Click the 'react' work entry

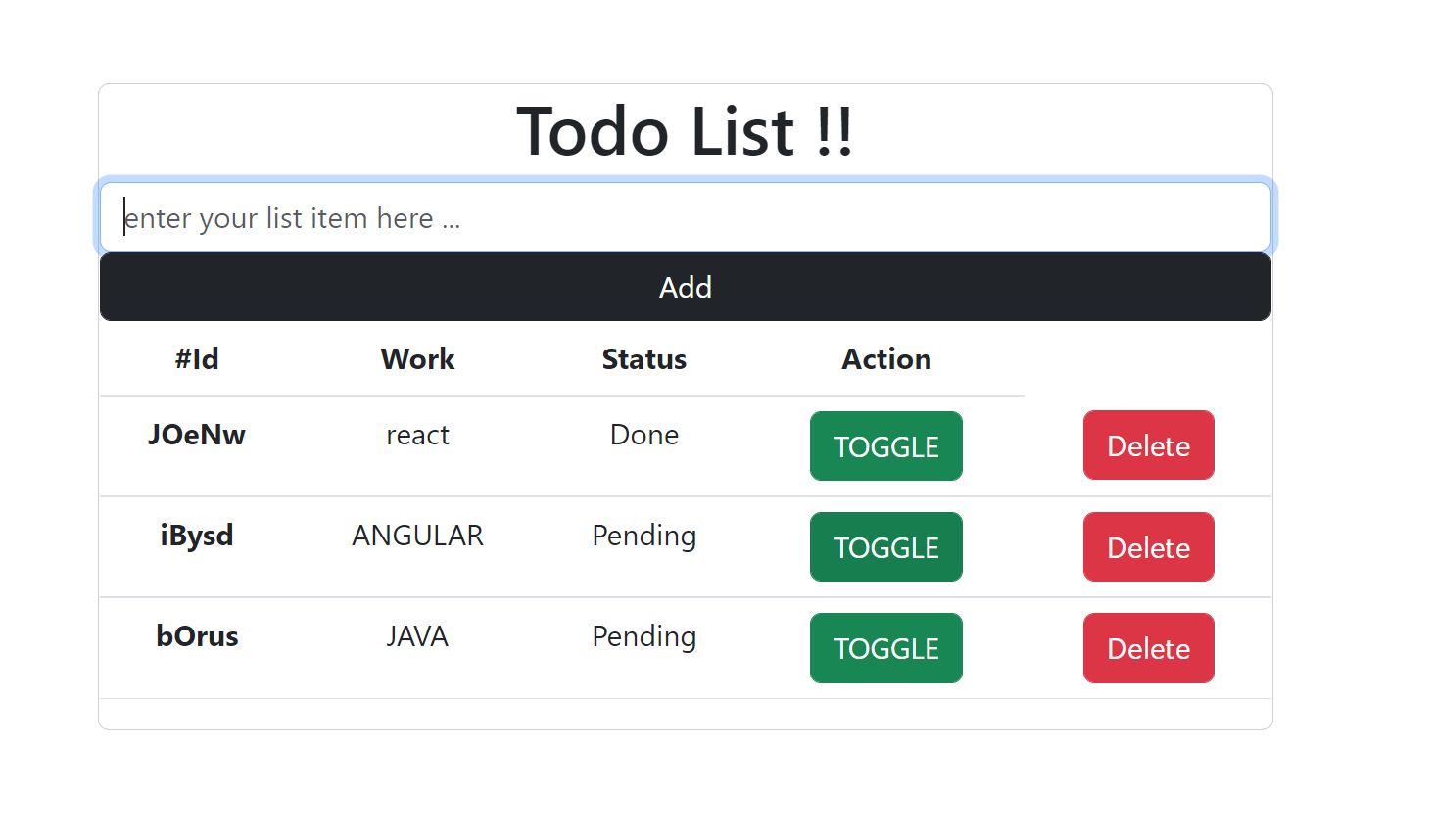pyautogui.click(x=417, y=434)
